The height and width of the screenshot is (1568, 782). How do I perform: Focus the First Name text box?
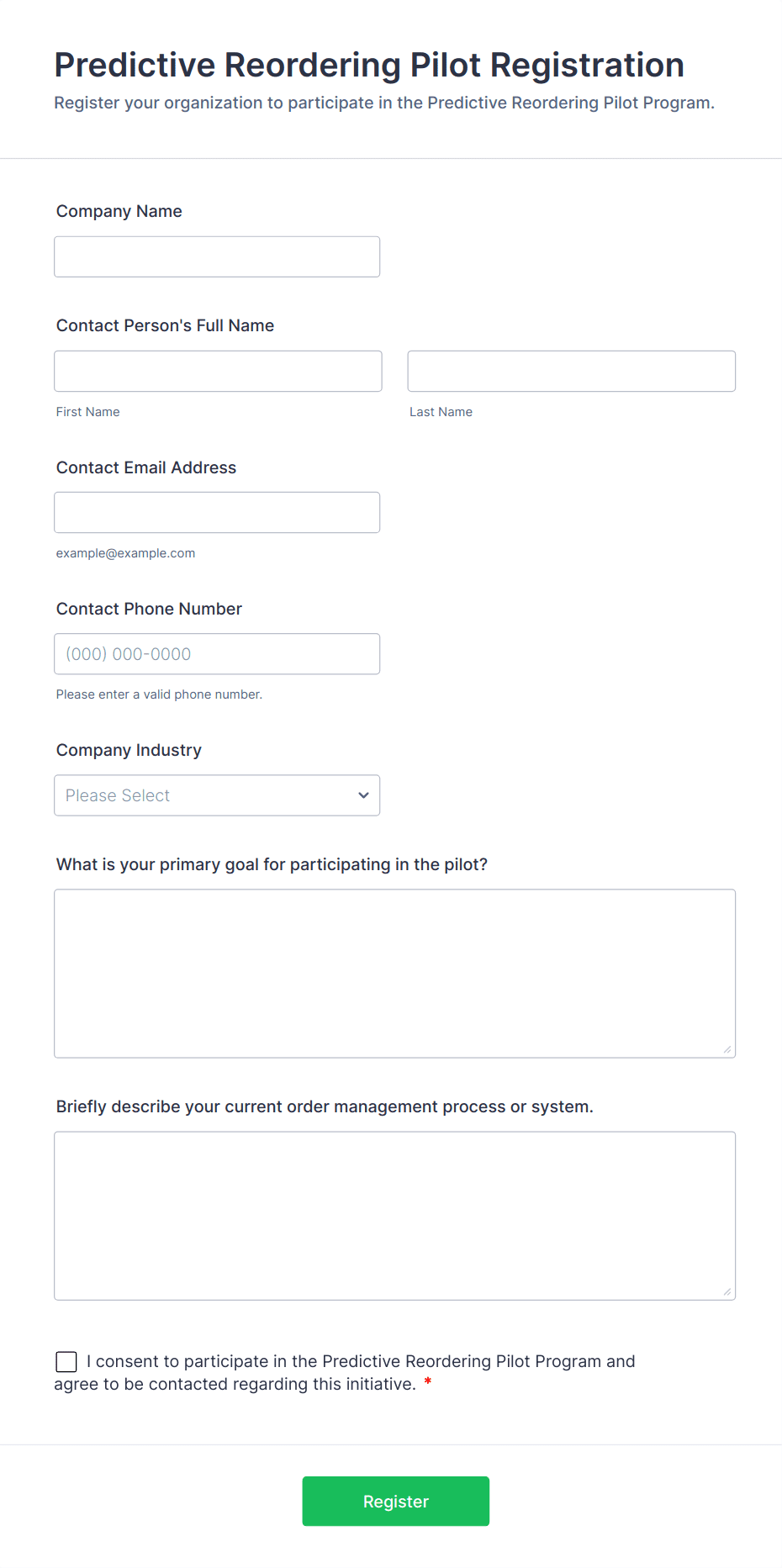pyautogui.click(x=218, y=371)
